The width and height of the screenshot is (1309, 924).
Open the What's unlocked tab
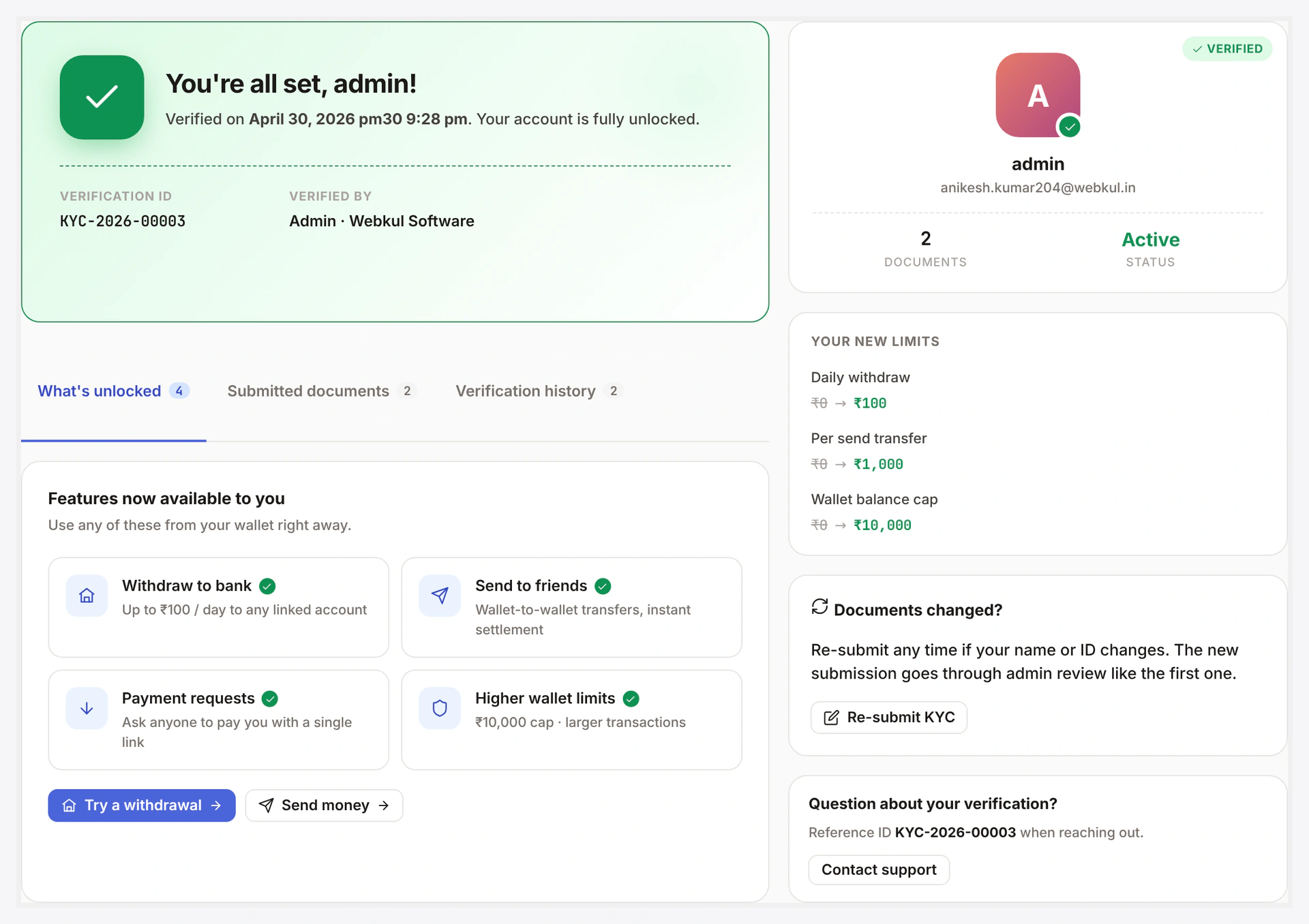click(113, 391)
